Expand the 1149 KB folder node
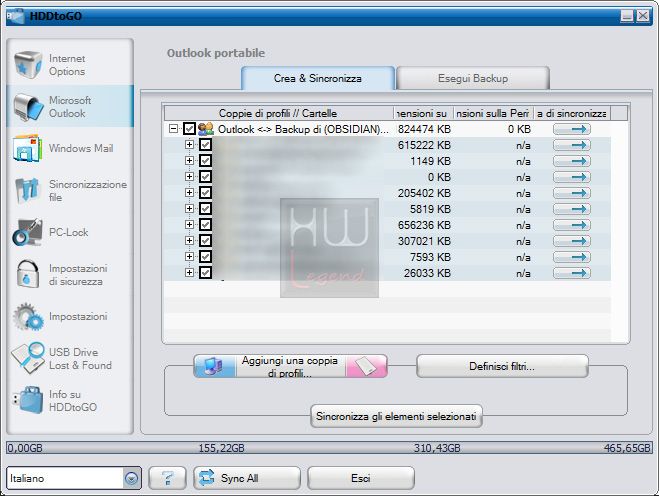Viewport: 659px width, 496px height. click(x=189, y=161)
